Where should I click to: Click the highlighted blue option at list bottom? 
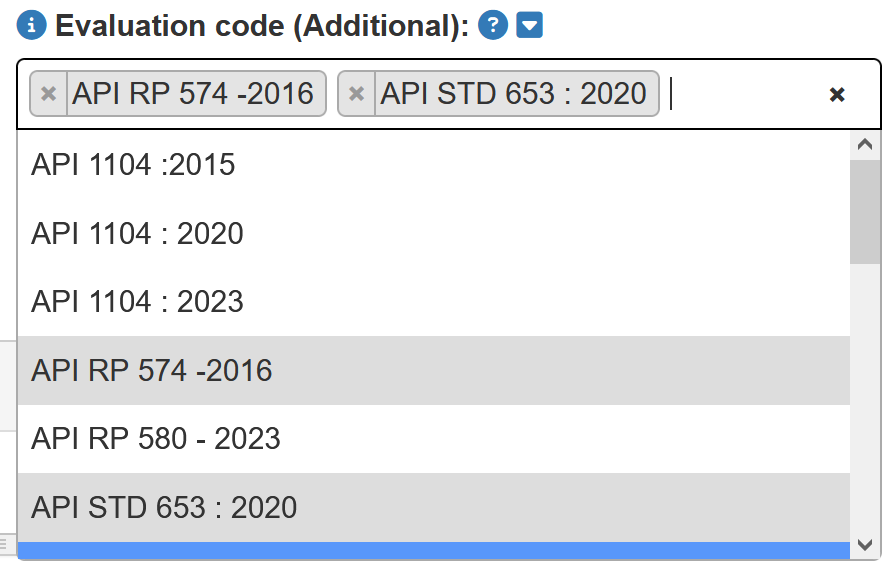coord(433,550)
